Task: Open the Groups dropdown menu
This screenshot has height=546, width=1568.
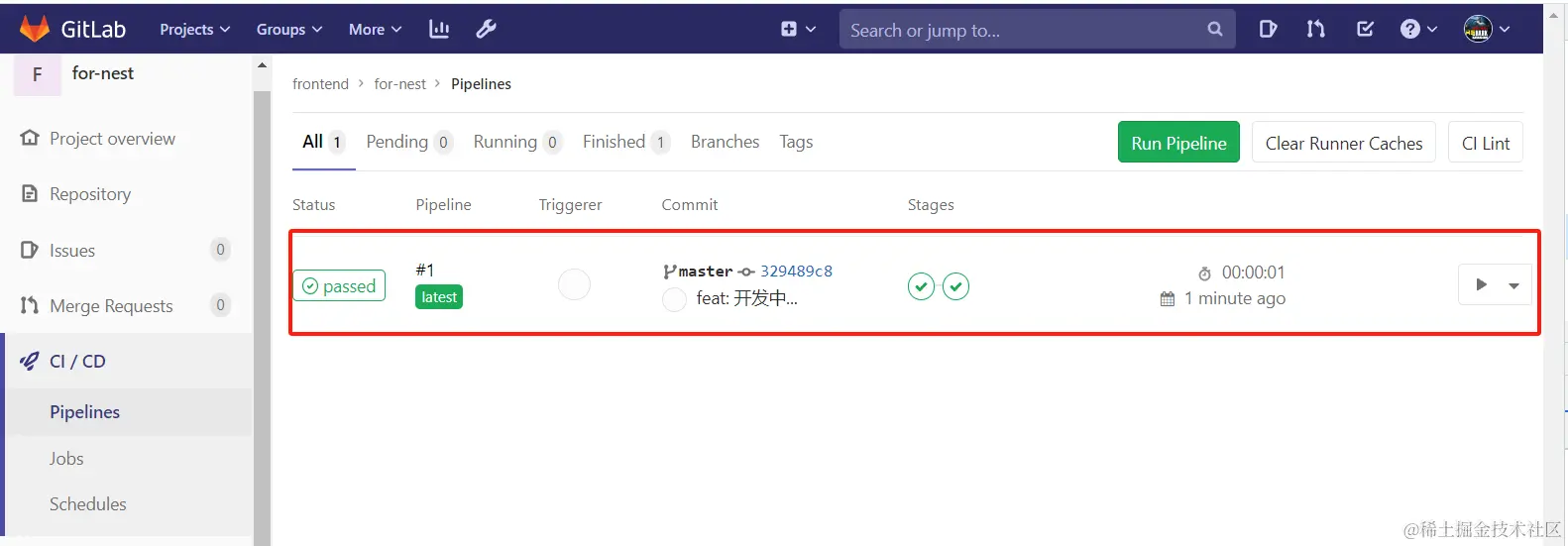Action: point(289,30)
